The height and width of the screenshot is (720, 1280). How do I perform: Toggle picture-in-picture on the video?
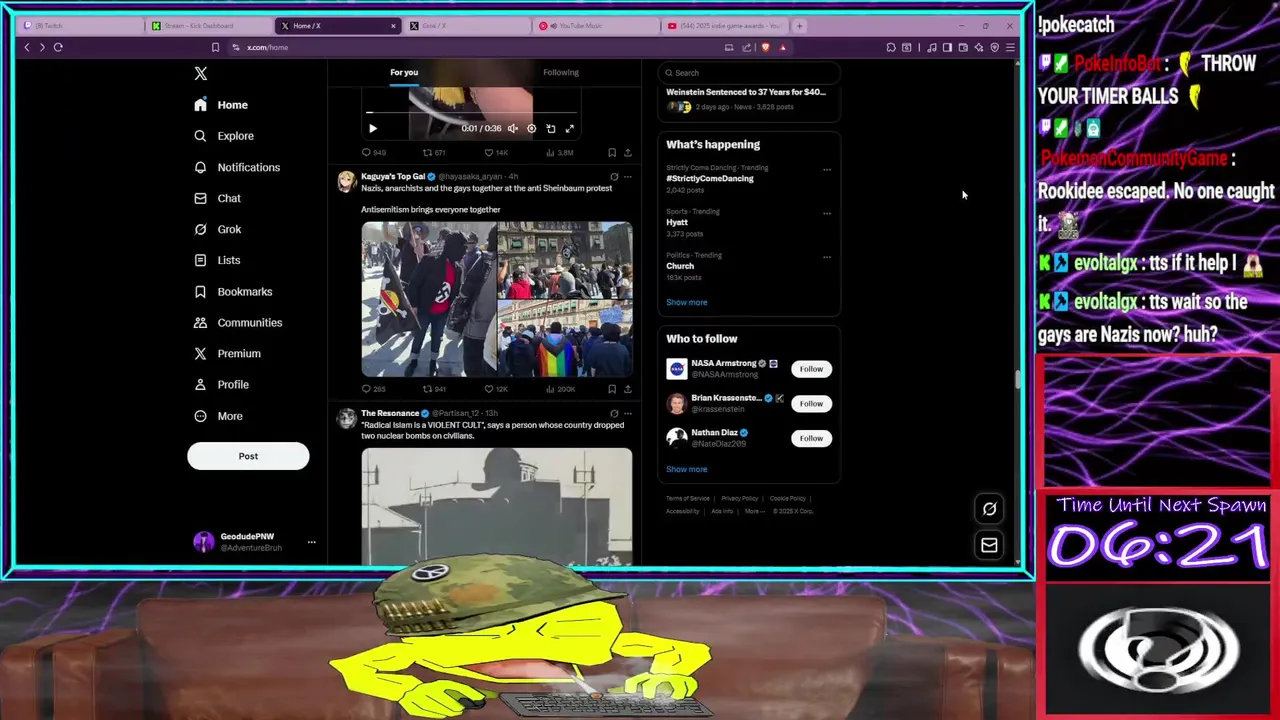pos(550,128)
